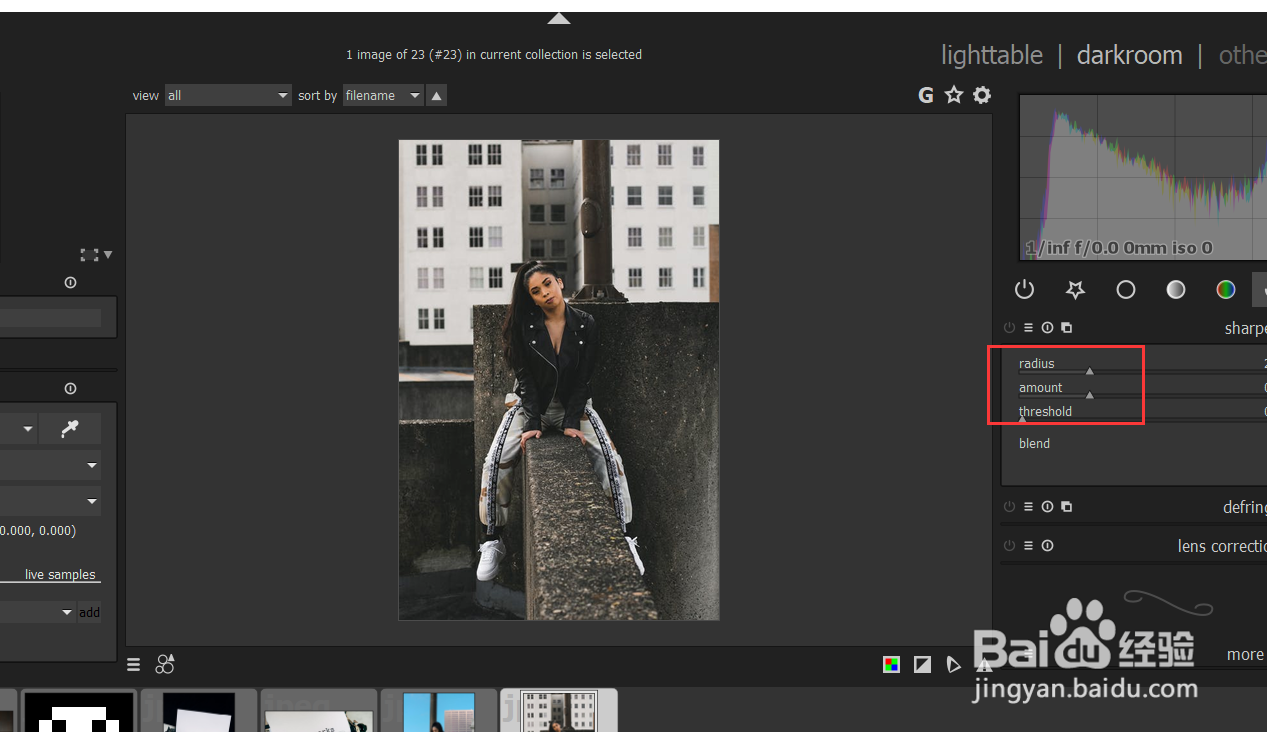Show color group rainbow circle icon
The image size is (1267, 732).
1226,289
